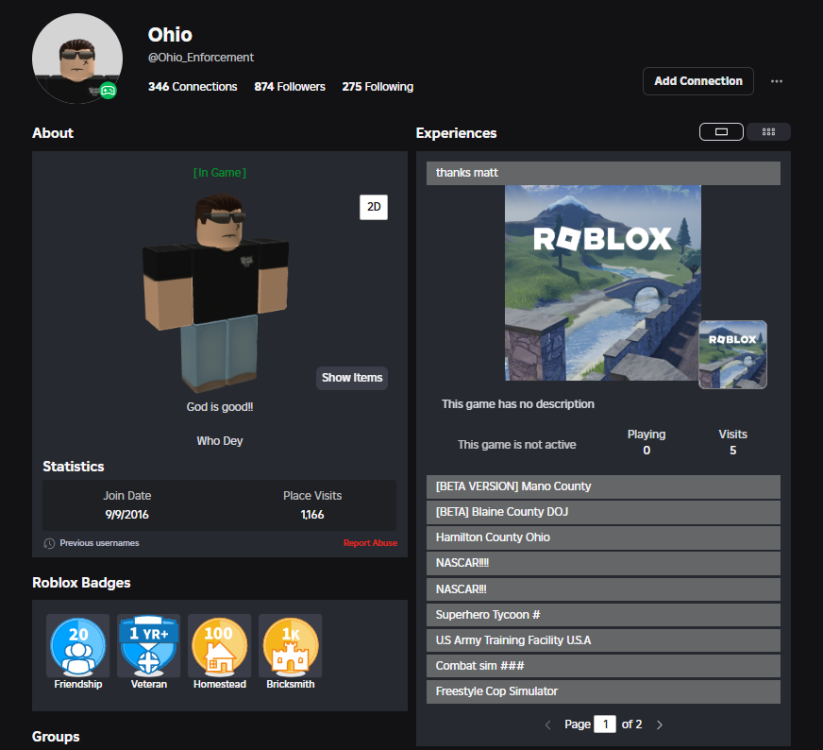Click the Report Abuse link

(x=370, y=543)
